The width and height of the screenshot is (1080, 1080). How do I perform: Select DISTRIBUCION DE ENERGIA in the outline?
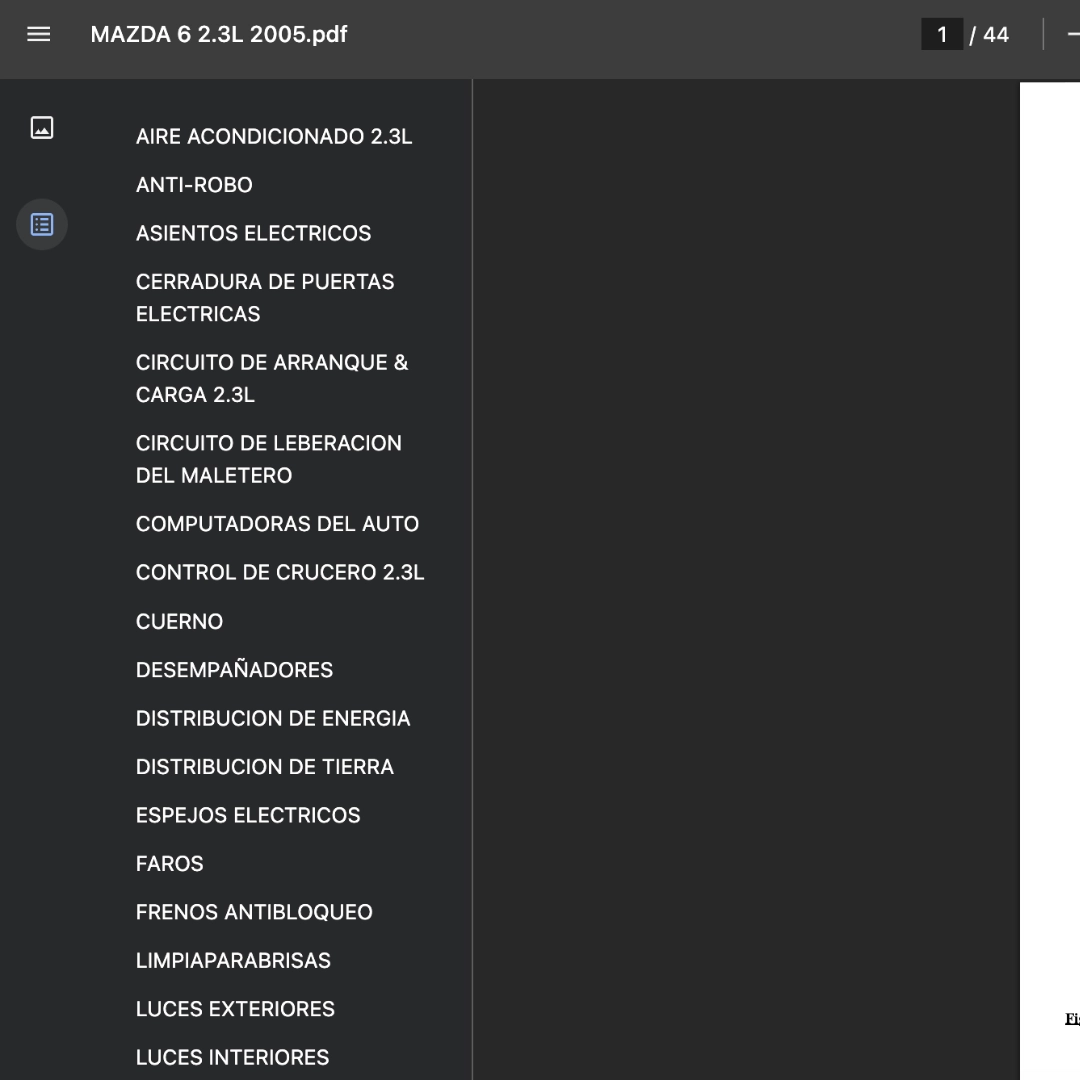pos(273,718)
